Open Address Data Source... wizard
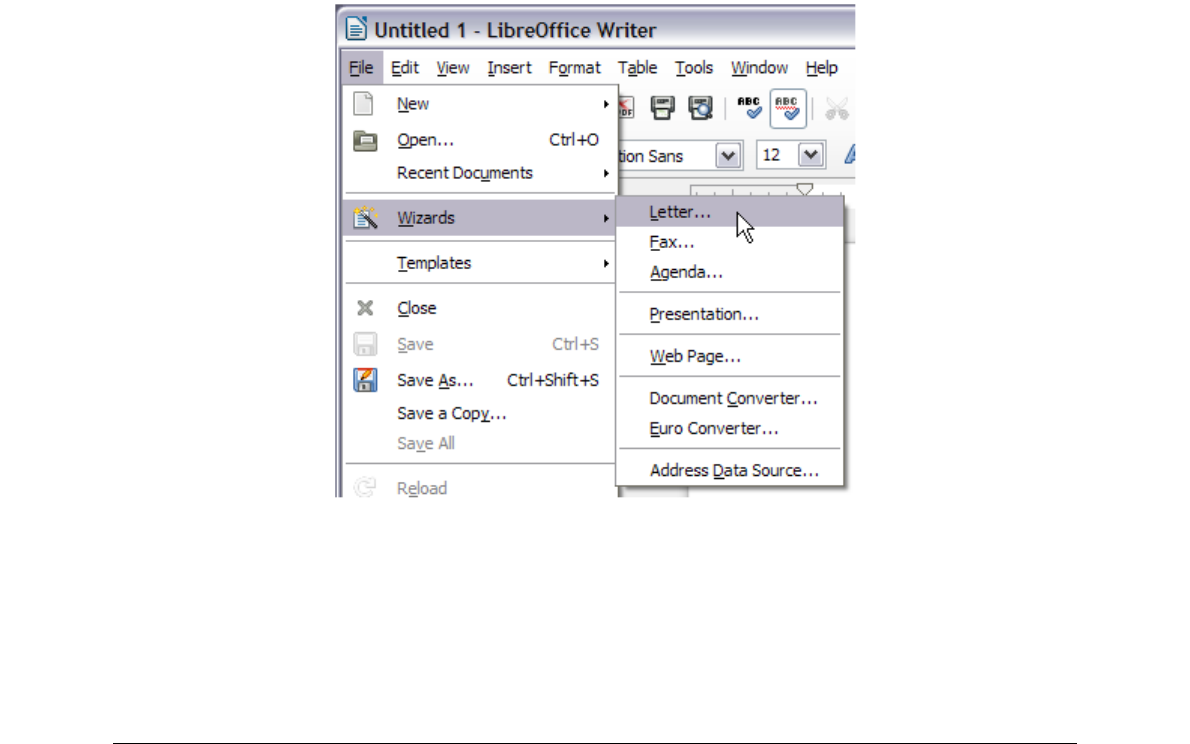Screen dimensions: 1190x744 pos(730,471)
